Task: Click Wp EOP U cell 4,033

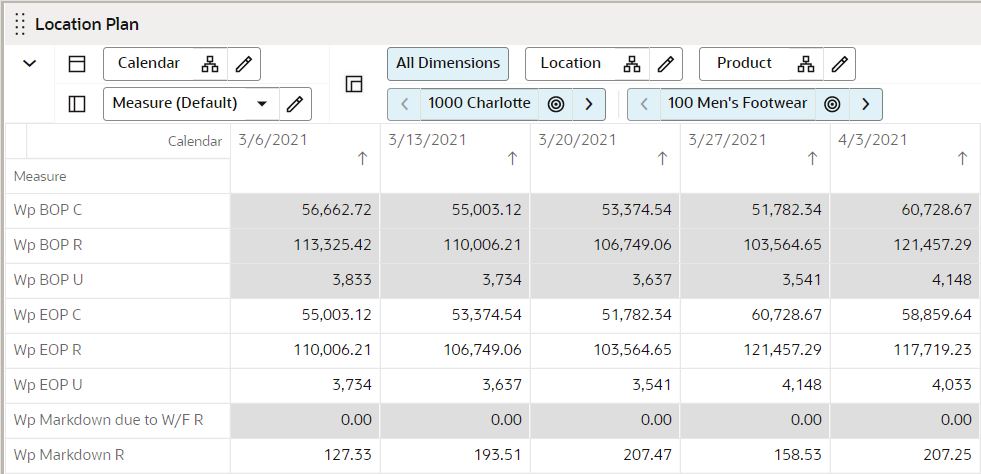Action: 905,385
